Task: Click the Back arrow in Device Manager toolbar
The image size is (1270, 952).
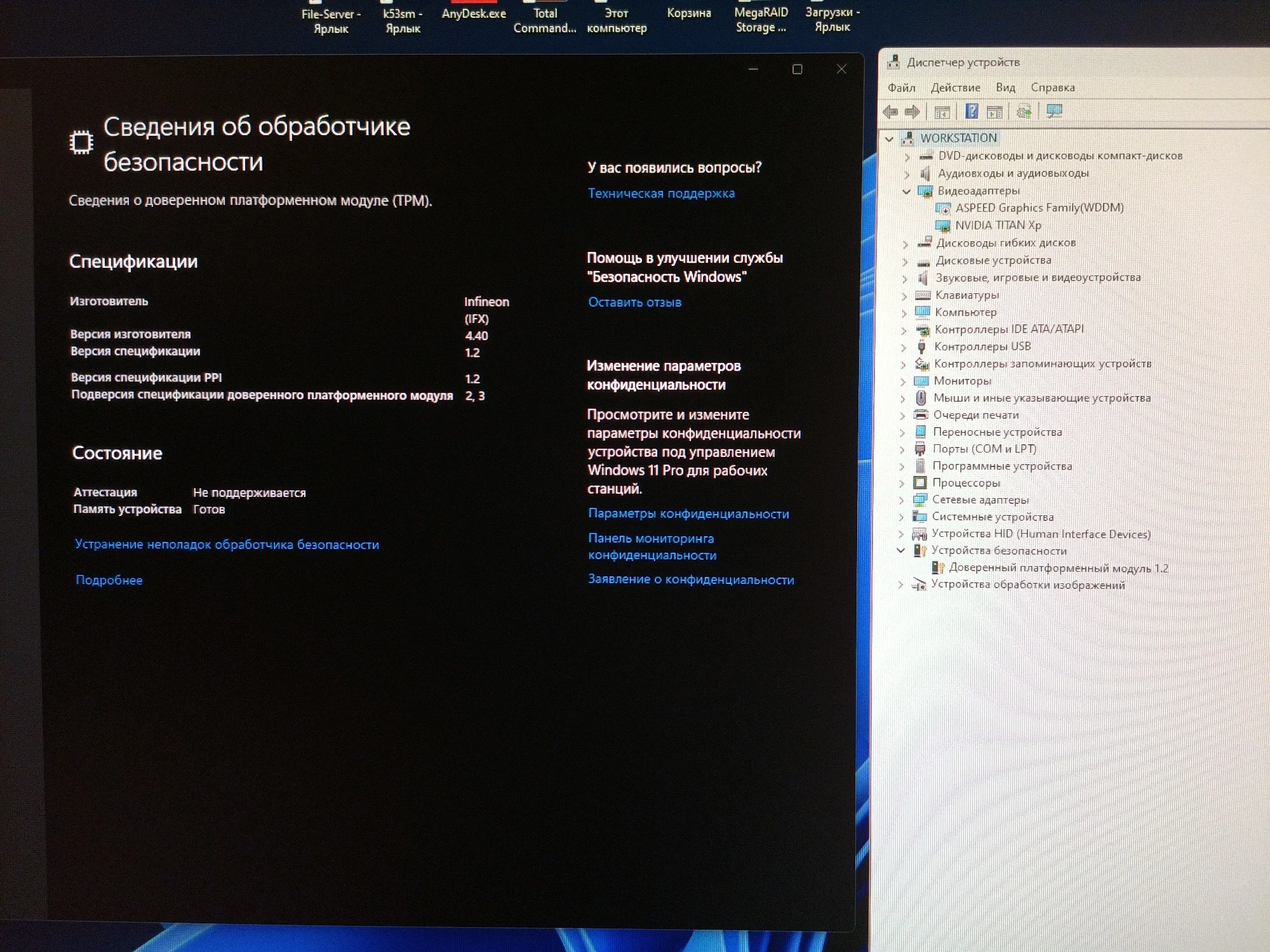Action: (x=890, y=112)
